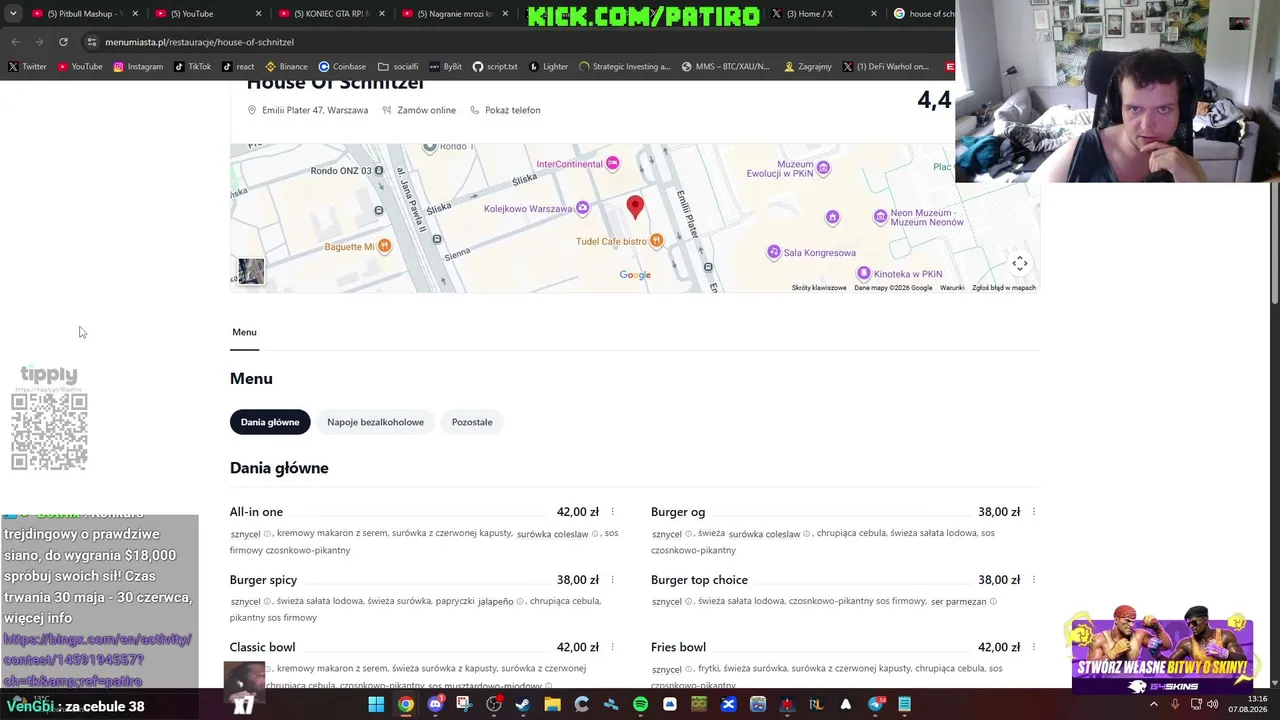This screenshot has width=1280, height=720.
Task: Close the Pitbull Mashup tab
Action: pyautogui.click(x=135, y=14)
